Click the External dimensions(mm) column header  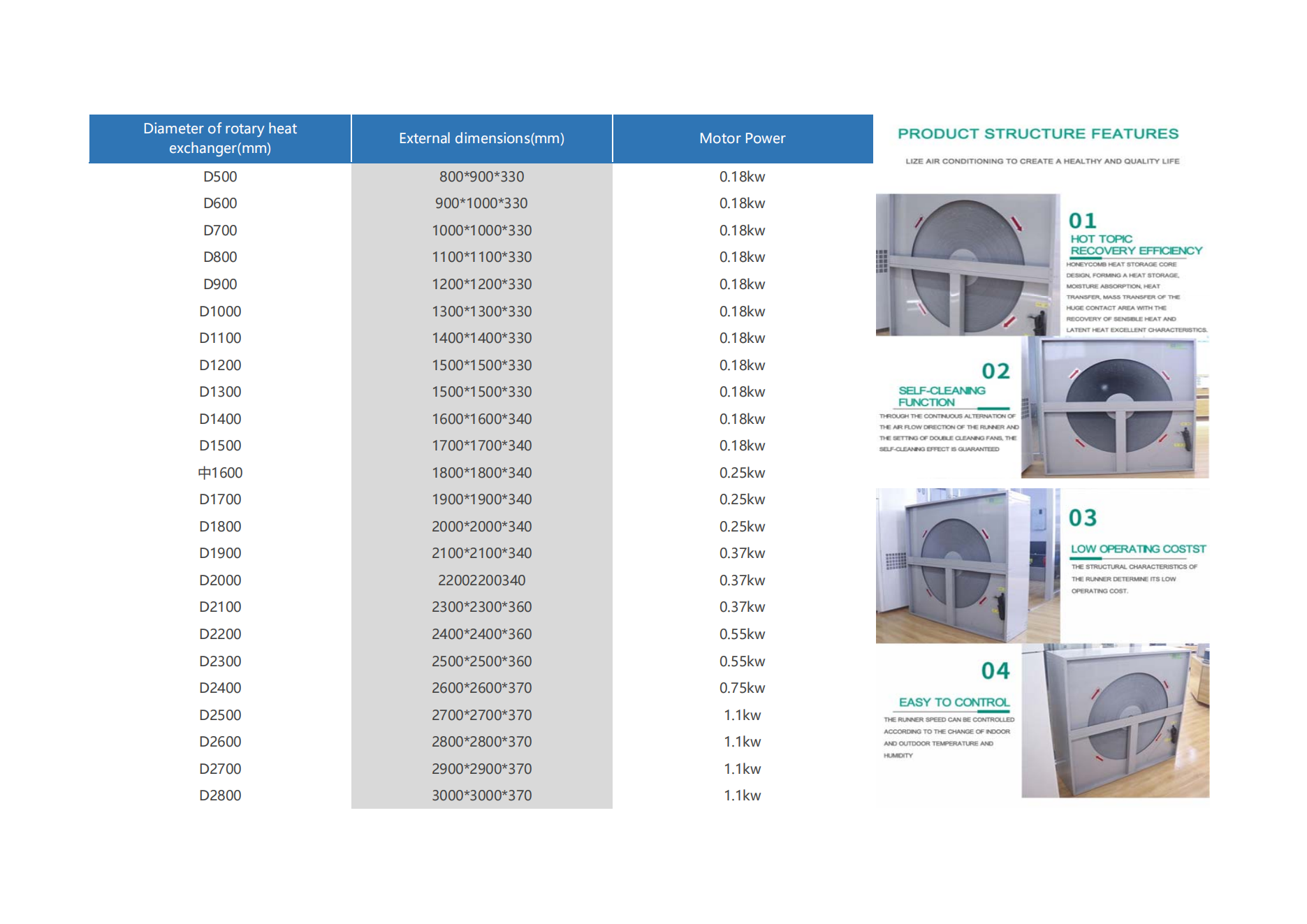[481, 138]
